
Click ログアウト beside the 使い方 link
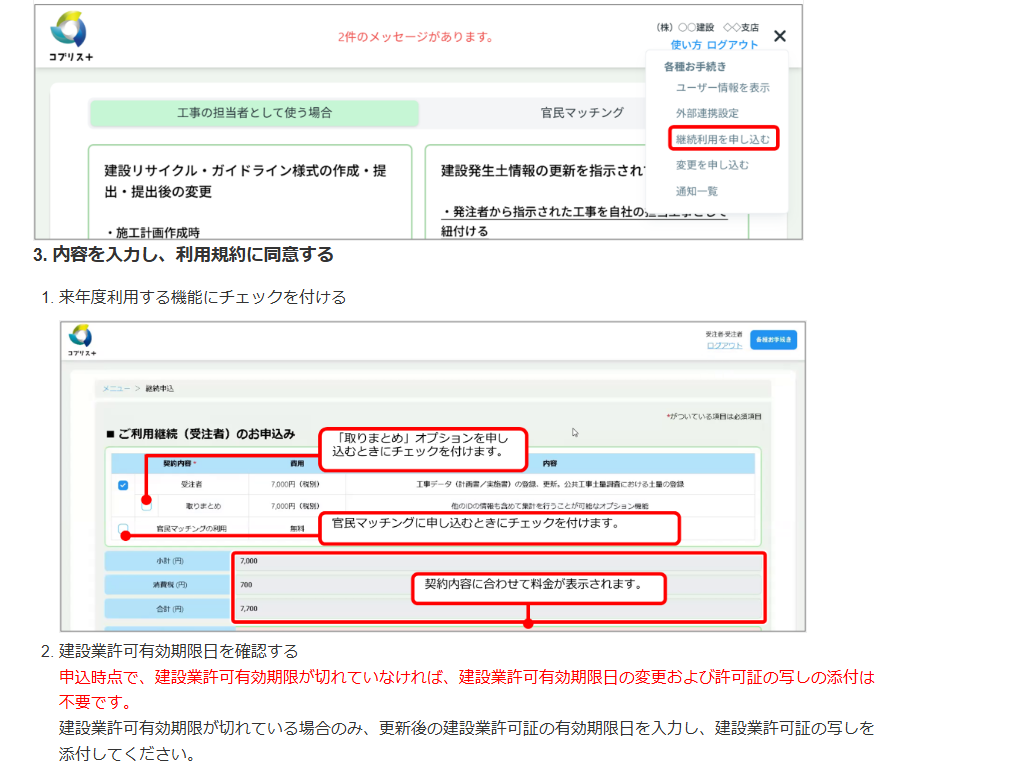[x=732, y=45]
